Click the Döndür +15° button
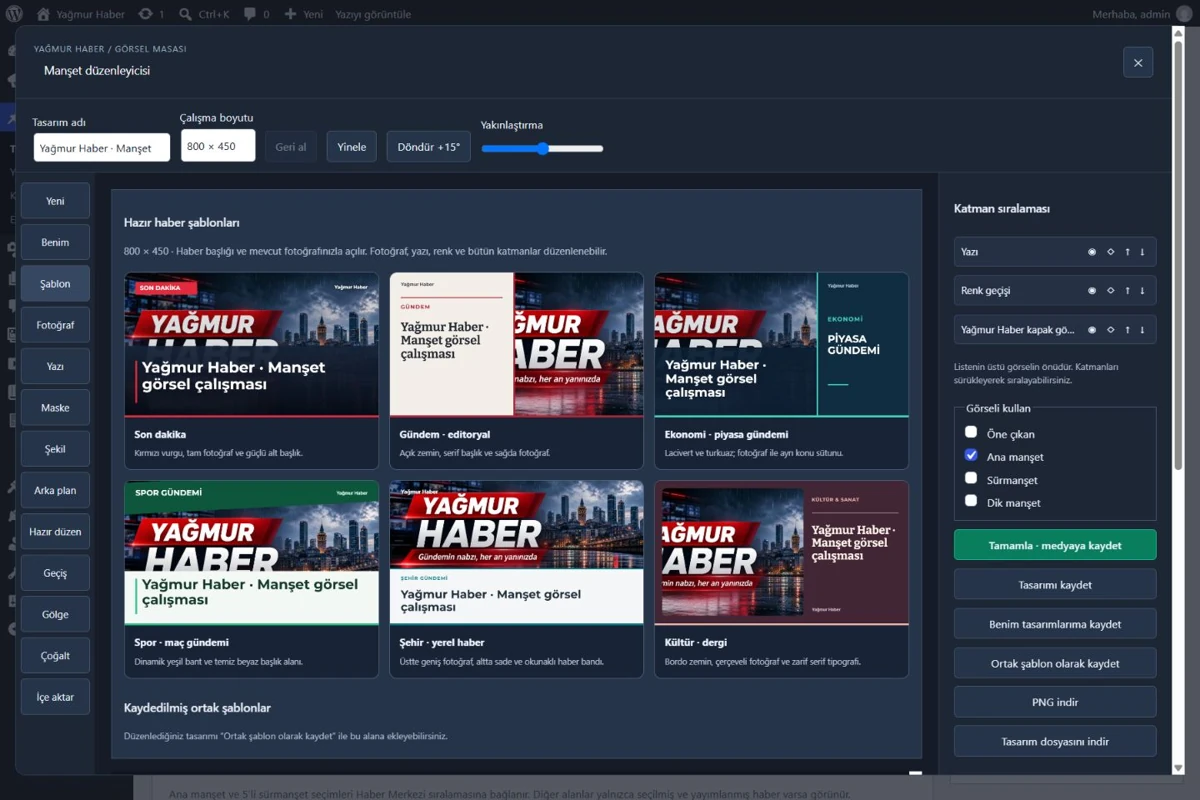The image size is (1200, 800). pos(429,147)
